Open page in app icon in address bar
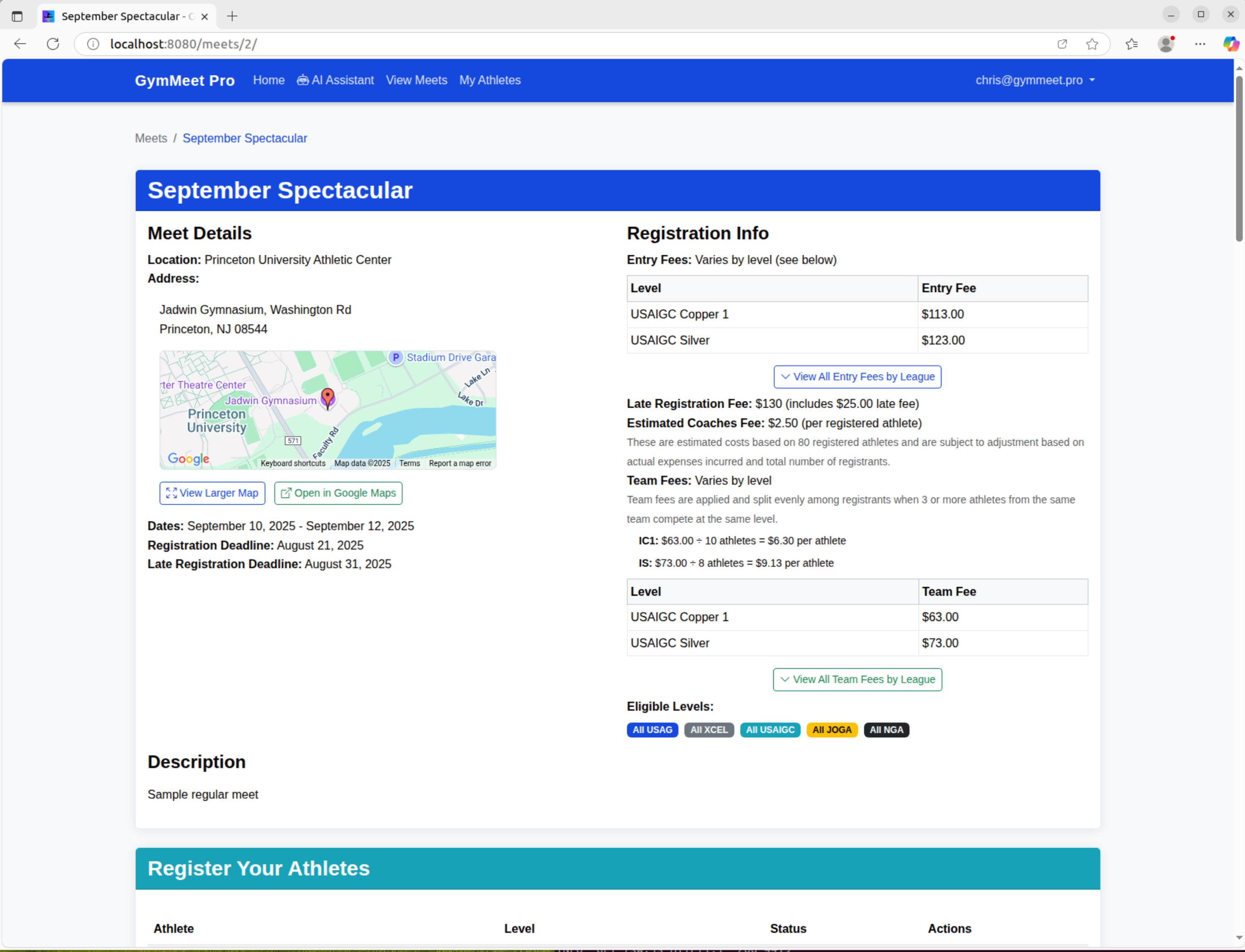Screen dimensions: 1245x952 [x=1062, y=43]
